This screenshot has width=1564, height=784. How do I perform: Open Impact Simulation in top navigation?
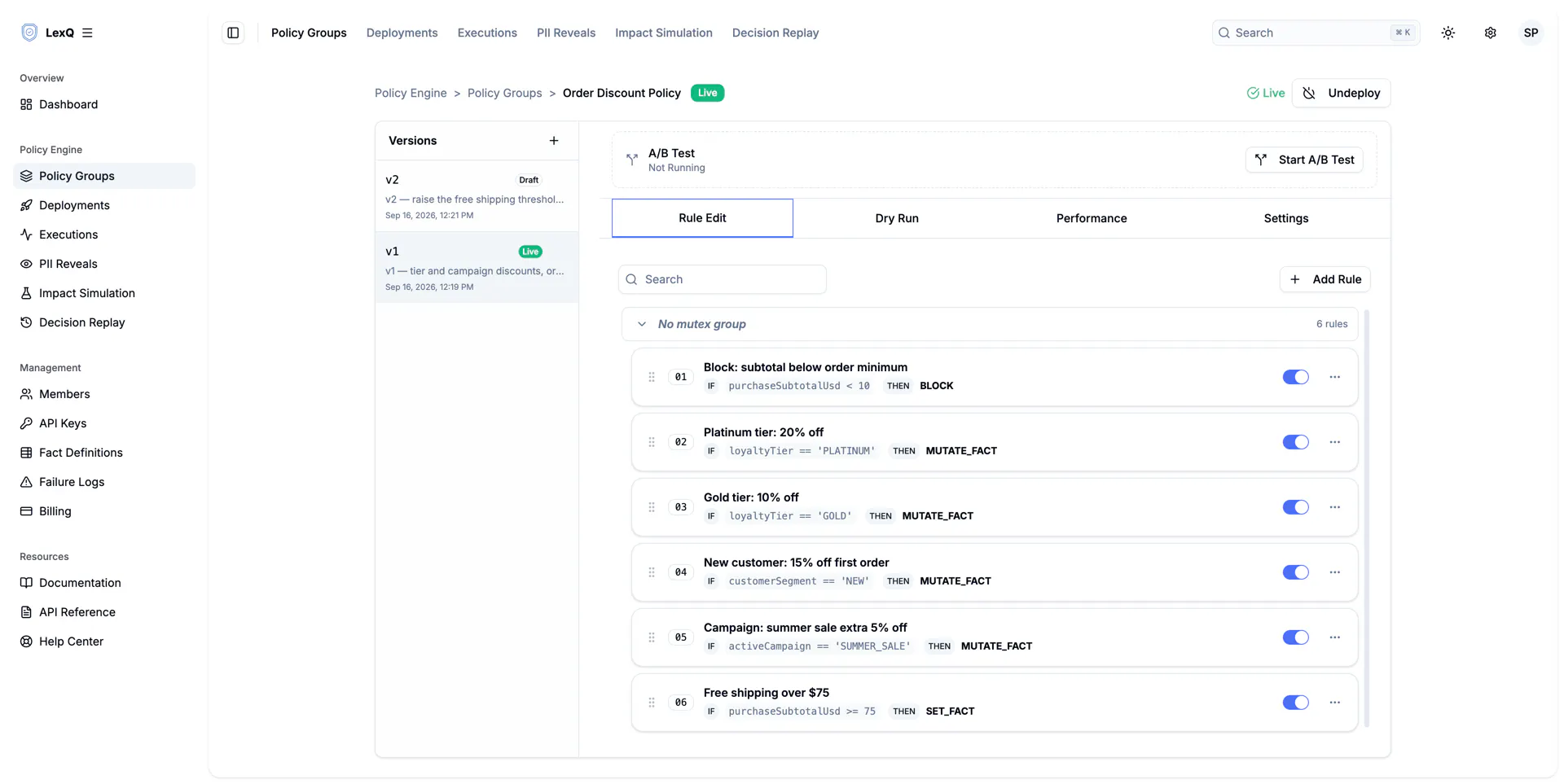tap(664, 33)
